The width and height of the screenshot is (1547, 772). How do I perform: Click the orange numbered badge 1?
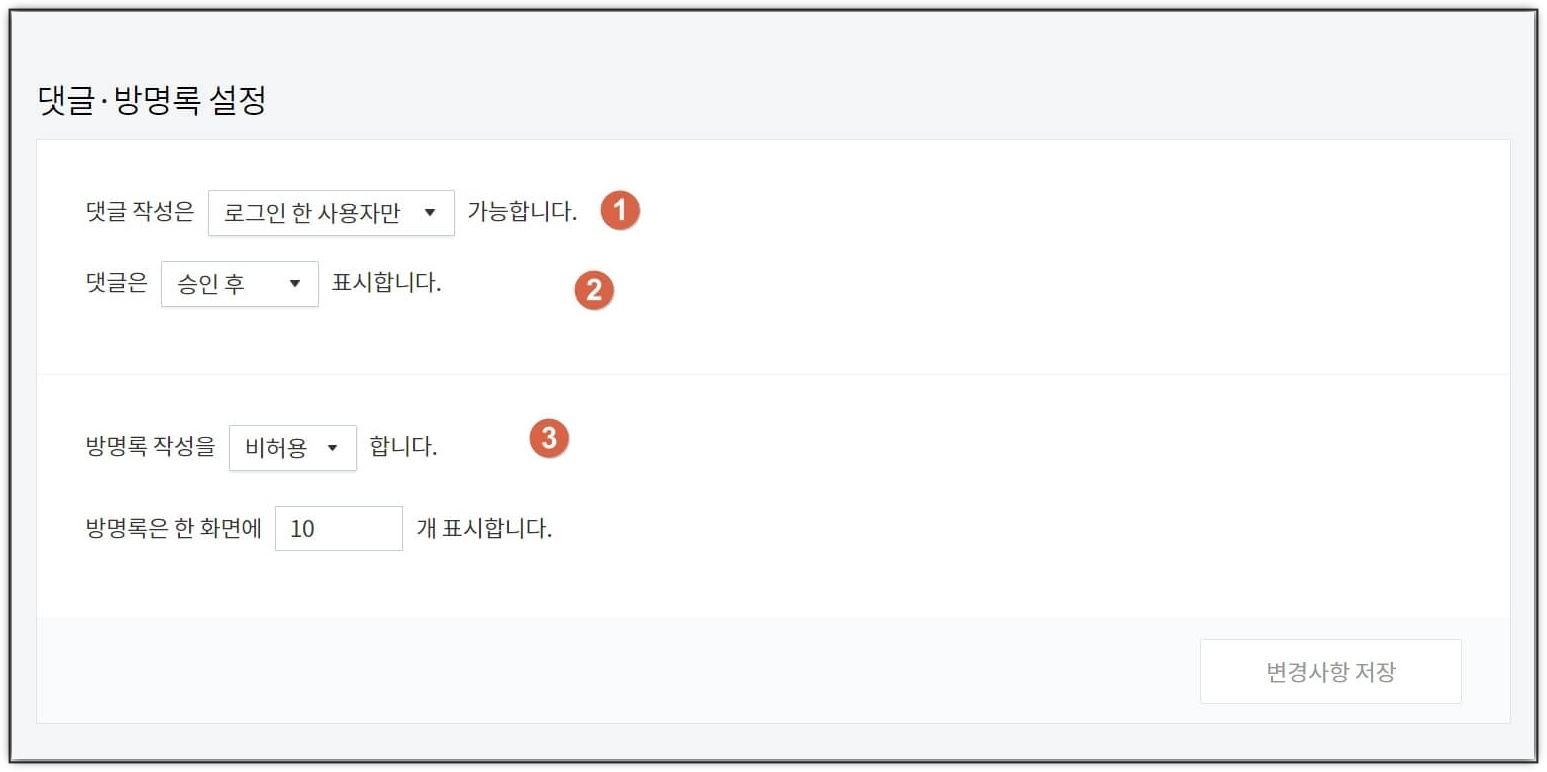click(618, 210)
